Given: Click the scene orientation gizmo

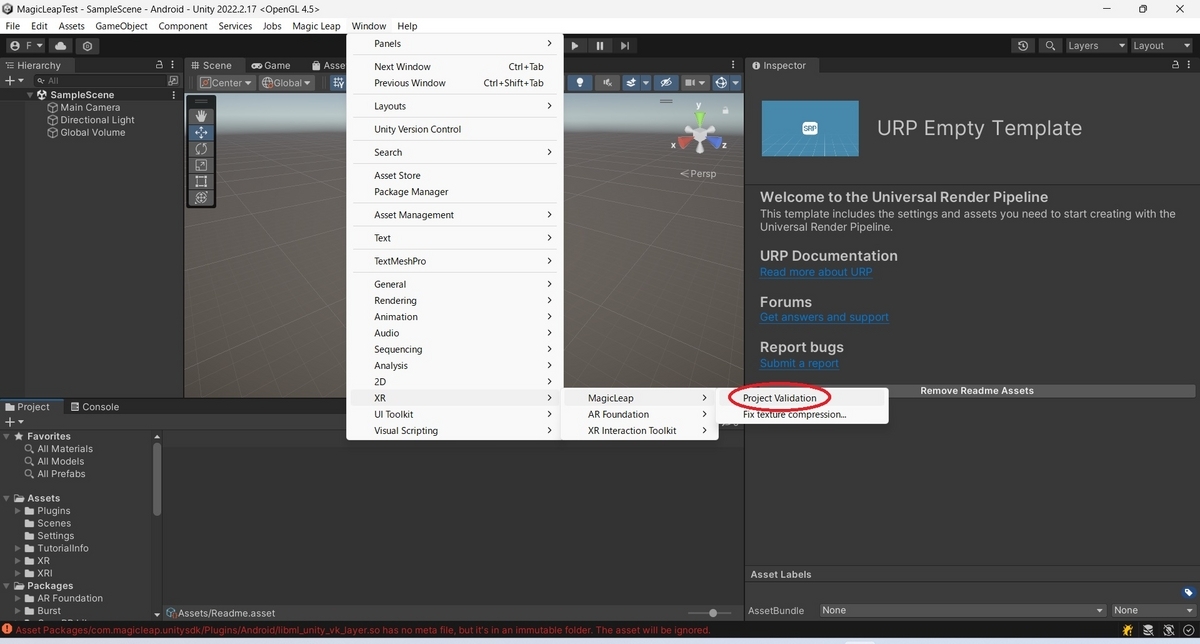Looking at the screenshot, I should [700, 132].
